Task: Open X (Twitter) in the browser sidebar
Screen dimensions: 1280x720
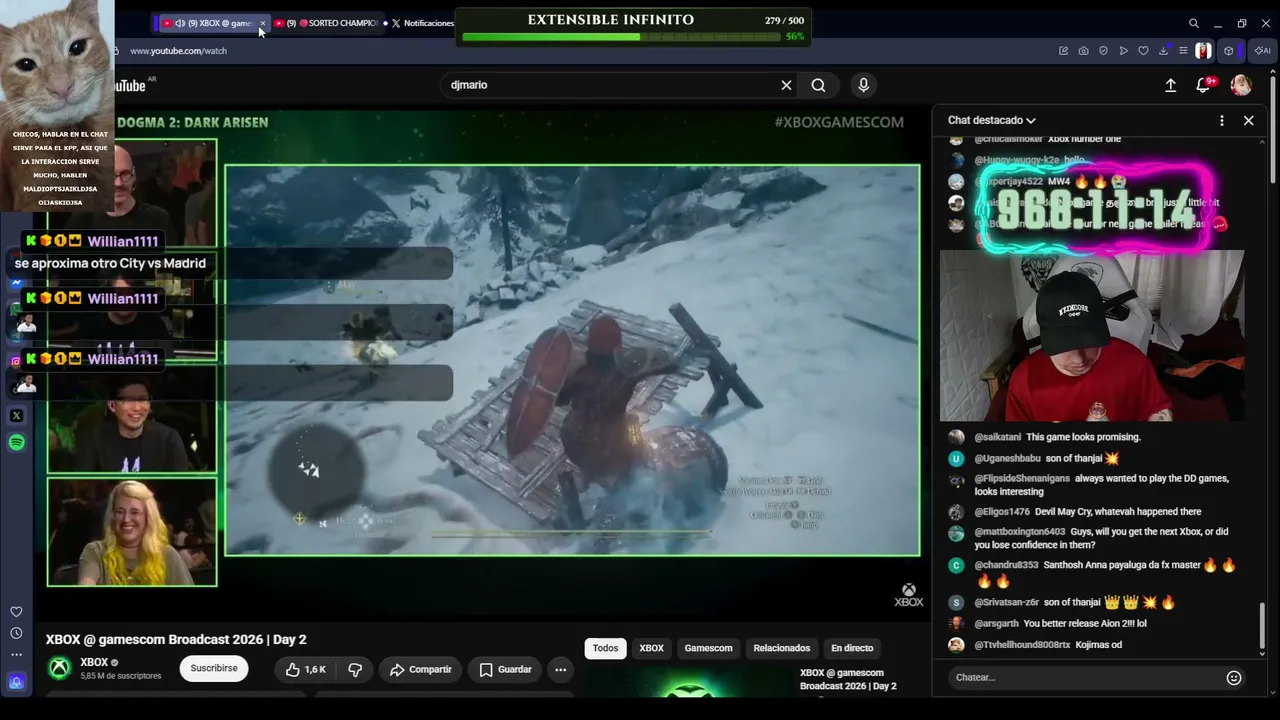Action: coord(16,415)
